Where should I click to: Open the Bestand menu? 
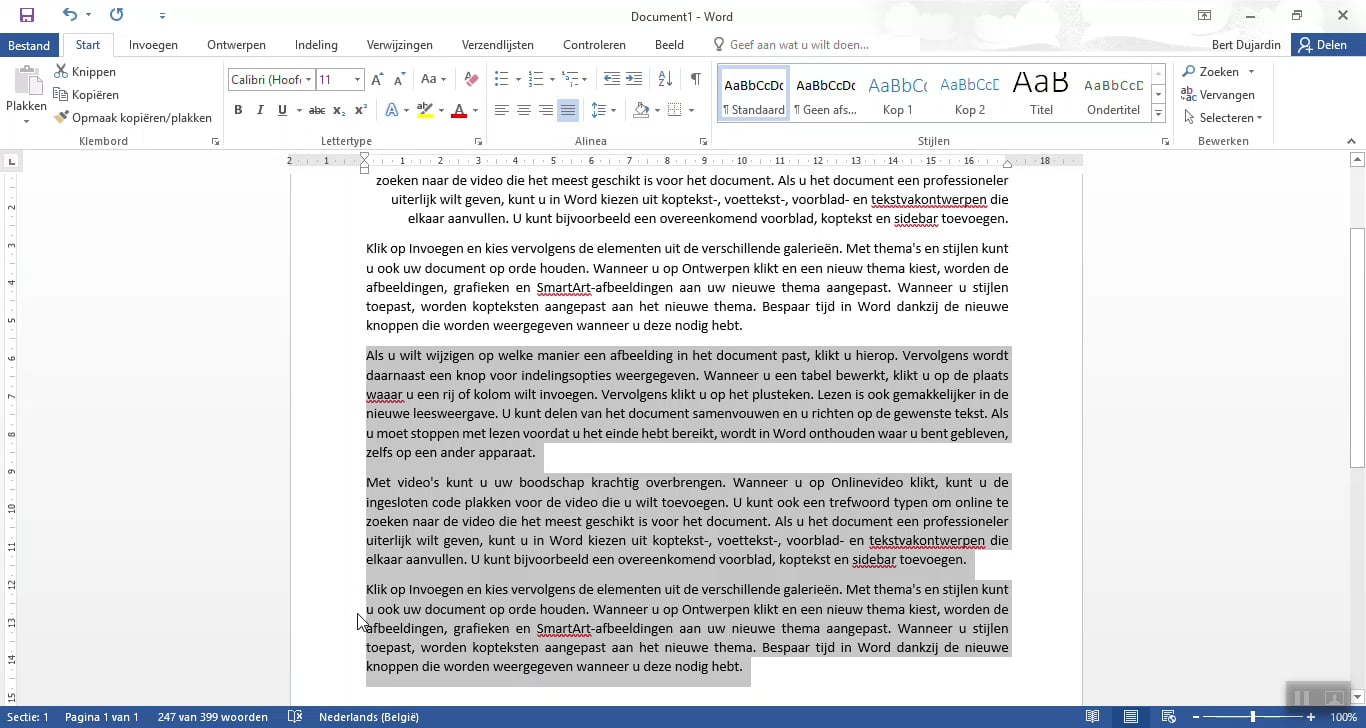click(29, 45)
